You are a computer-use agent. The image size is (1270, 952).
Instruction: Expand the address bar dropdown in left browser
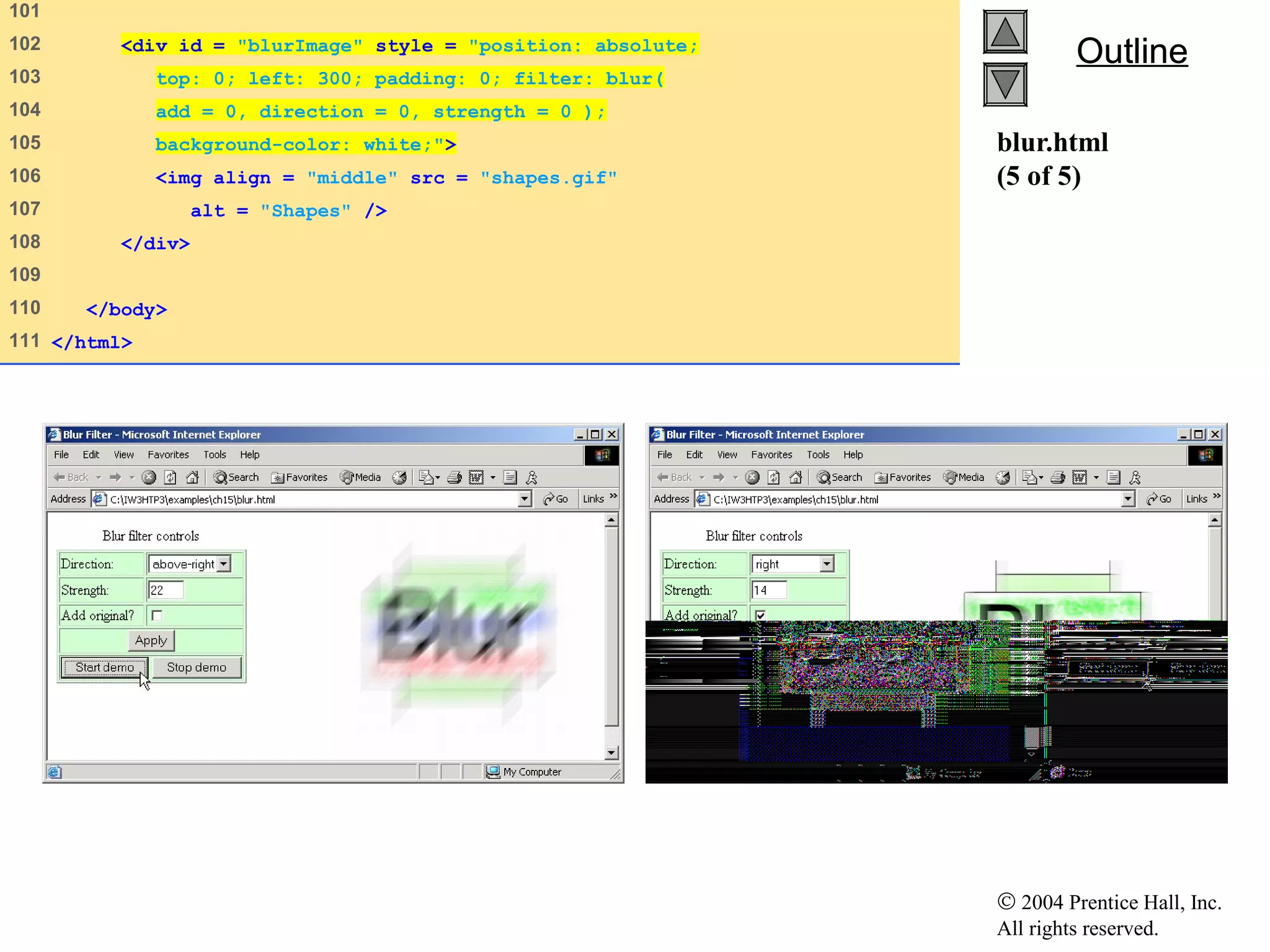click(525, 499)
